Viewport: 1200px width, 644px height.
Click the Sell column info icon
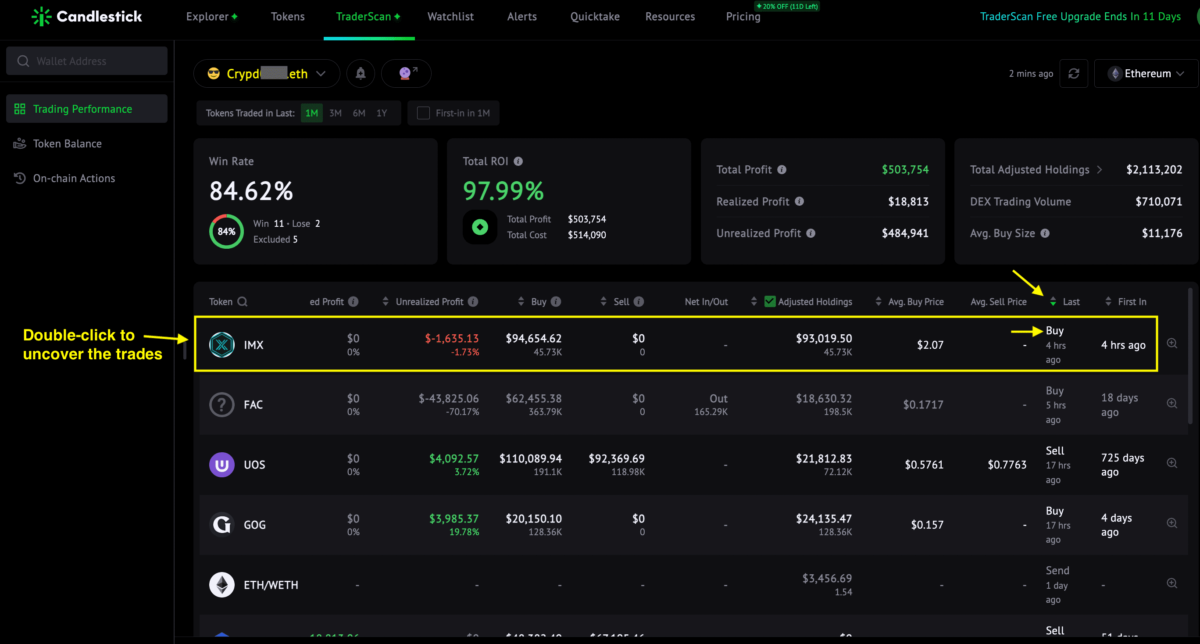(x=638, y=302)
